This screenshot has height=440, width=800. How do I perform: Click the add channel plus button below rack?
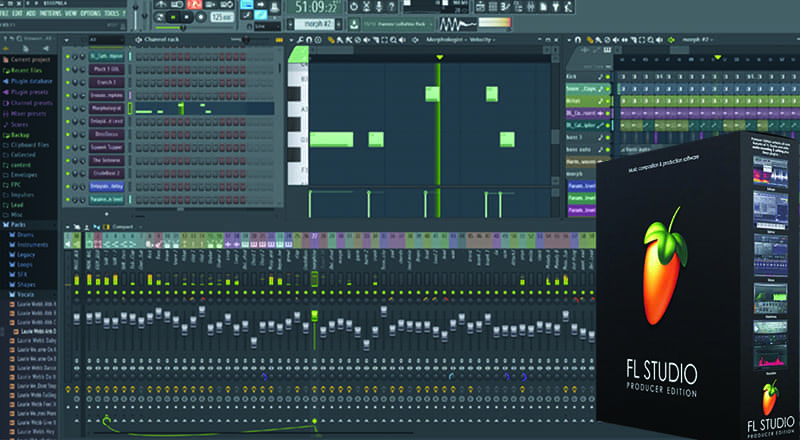106,214
